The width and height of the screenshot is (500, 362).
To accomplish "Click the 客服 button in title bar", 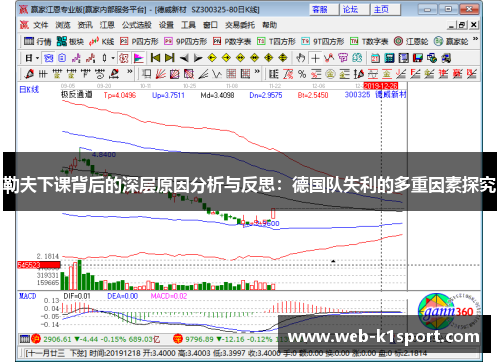I will 324,9.
